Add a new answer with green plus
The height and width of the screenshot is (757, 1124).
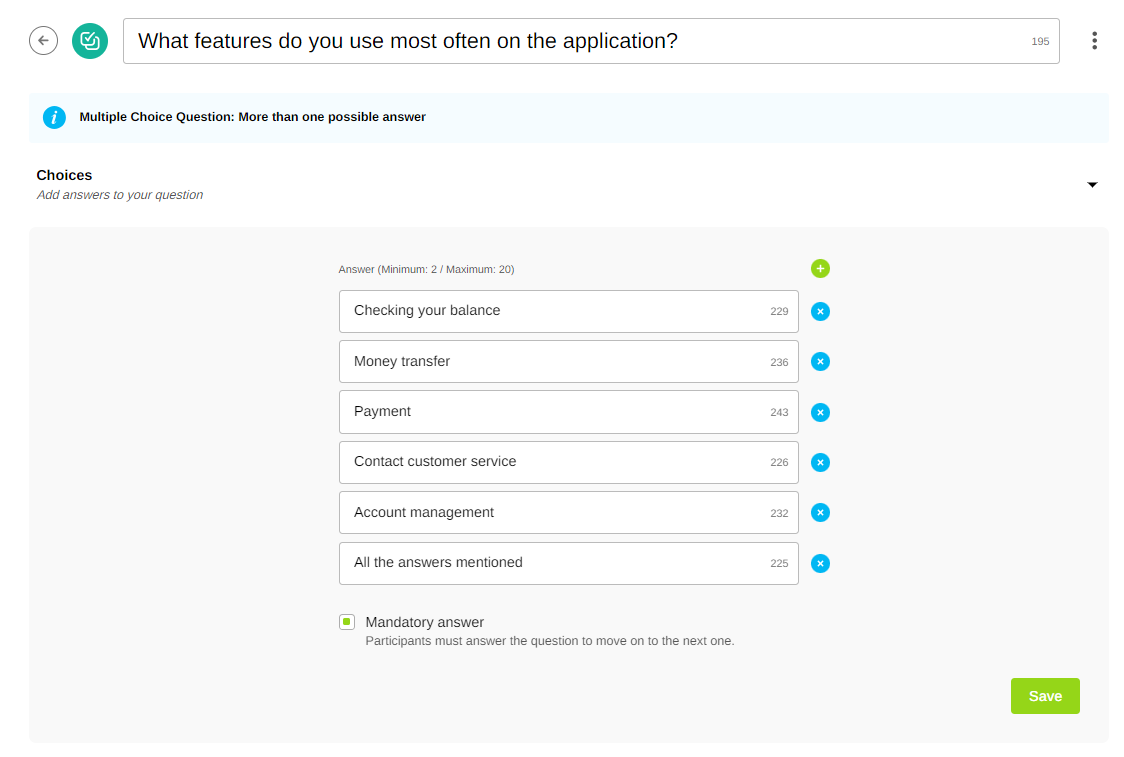coord(820,268)
